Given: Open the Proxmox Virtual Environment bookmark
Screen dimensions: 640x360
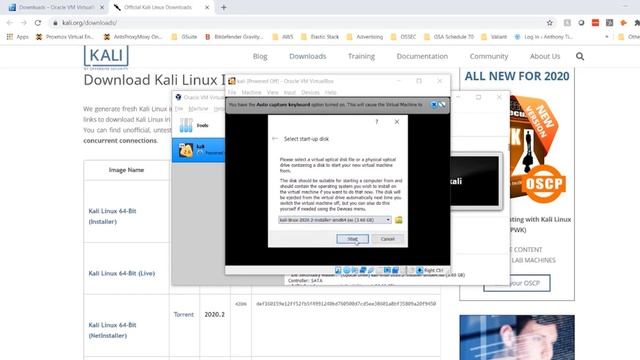Looking at the screenshot, I should tap(65, 37).
